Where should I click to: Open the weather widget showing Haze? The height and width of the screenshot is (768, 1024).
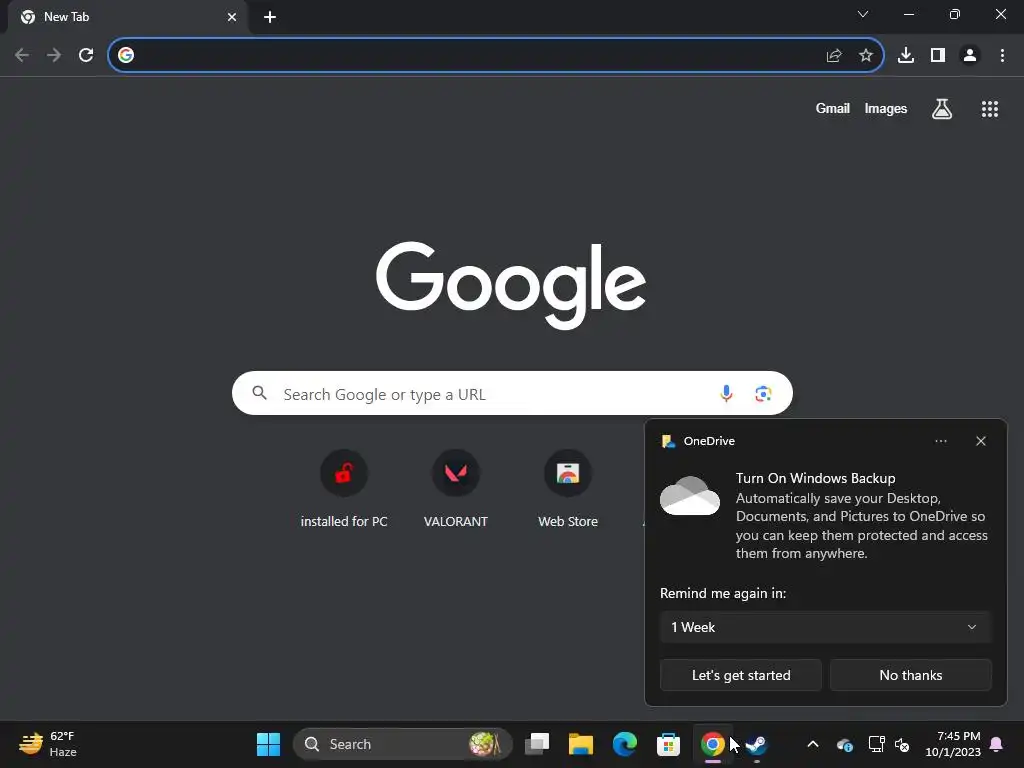click(47, 744)
